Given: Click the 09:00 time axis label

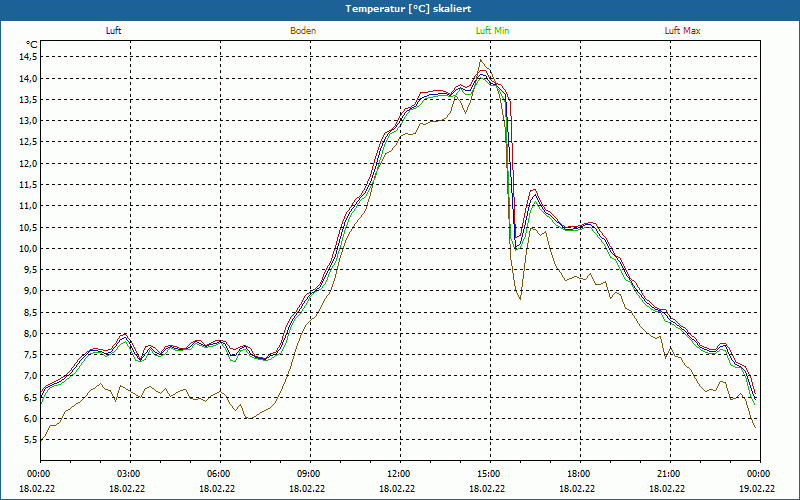Looking at the screenshot, I should 308,474.
